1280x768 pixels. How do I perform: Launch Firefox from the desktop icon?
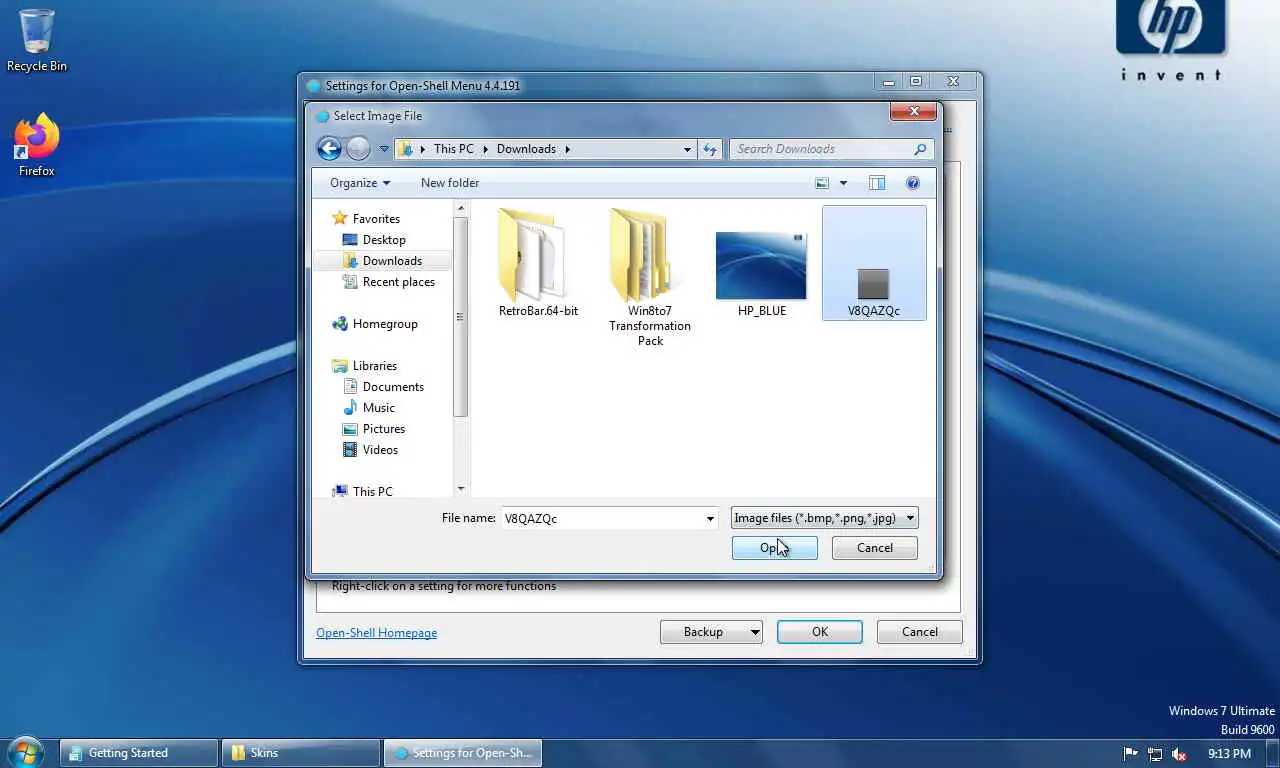(37, 146)
